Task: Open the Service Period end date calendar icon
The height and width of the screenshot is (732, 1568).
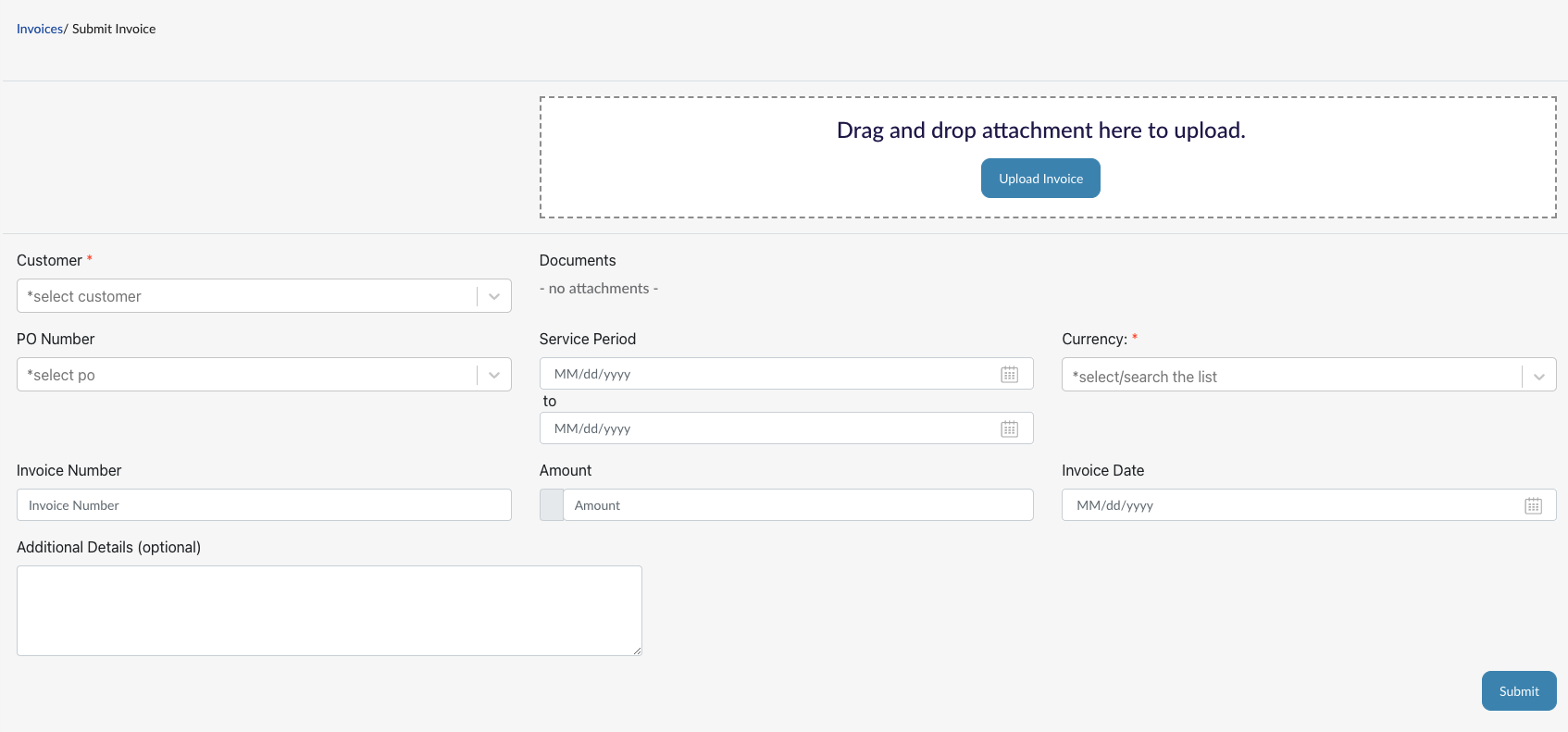Action: 1009,428
